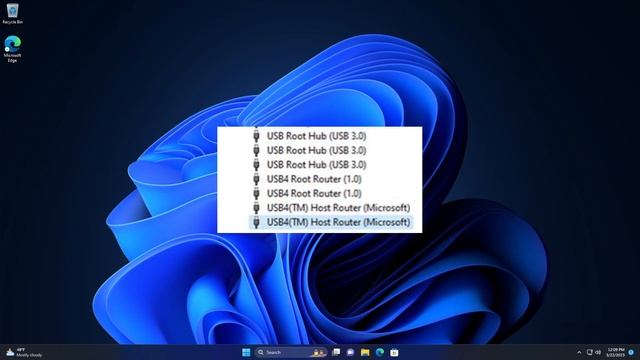Open the Windows Start menu
The image size is (640, 360).
[x=246, y=352]
